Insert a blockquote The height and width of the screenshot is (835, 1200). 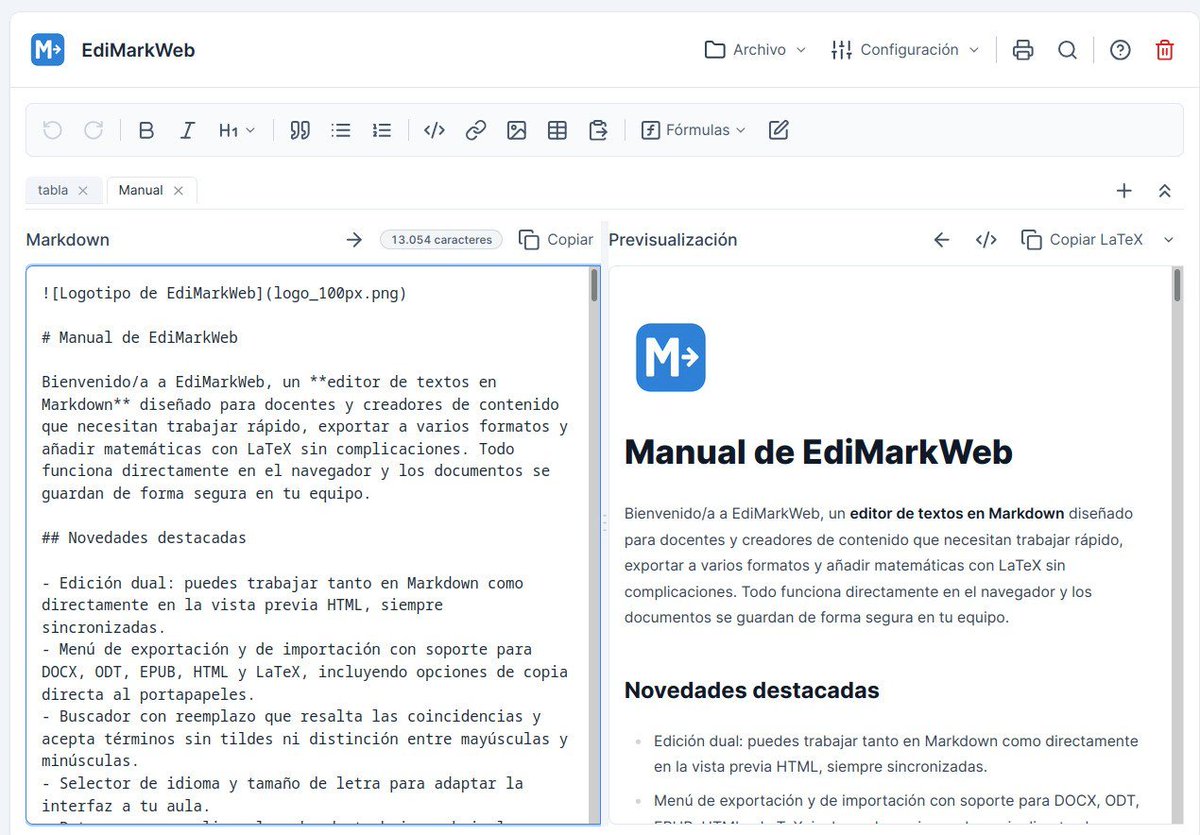[300, 130]
